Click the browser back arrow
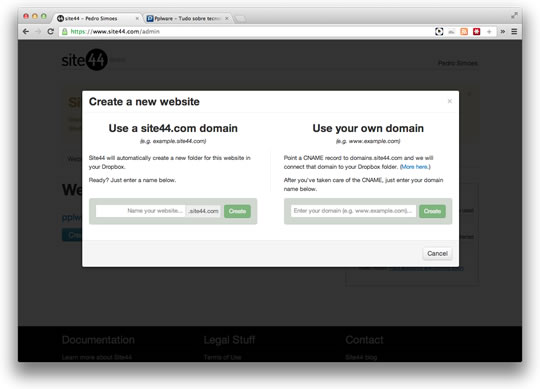Viewport: 540px width, 389px height. pyautogui.click(x=26, y=31)
